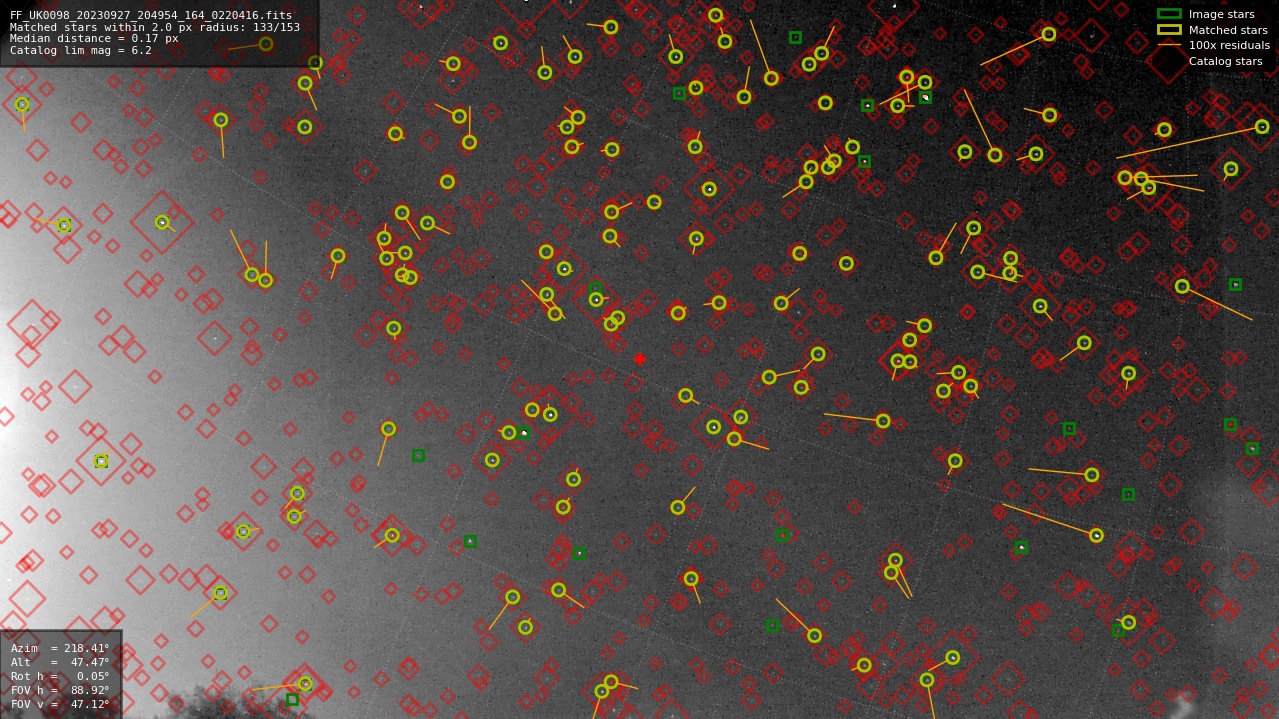Click the green Image stars legend square

pos(1169,14)
